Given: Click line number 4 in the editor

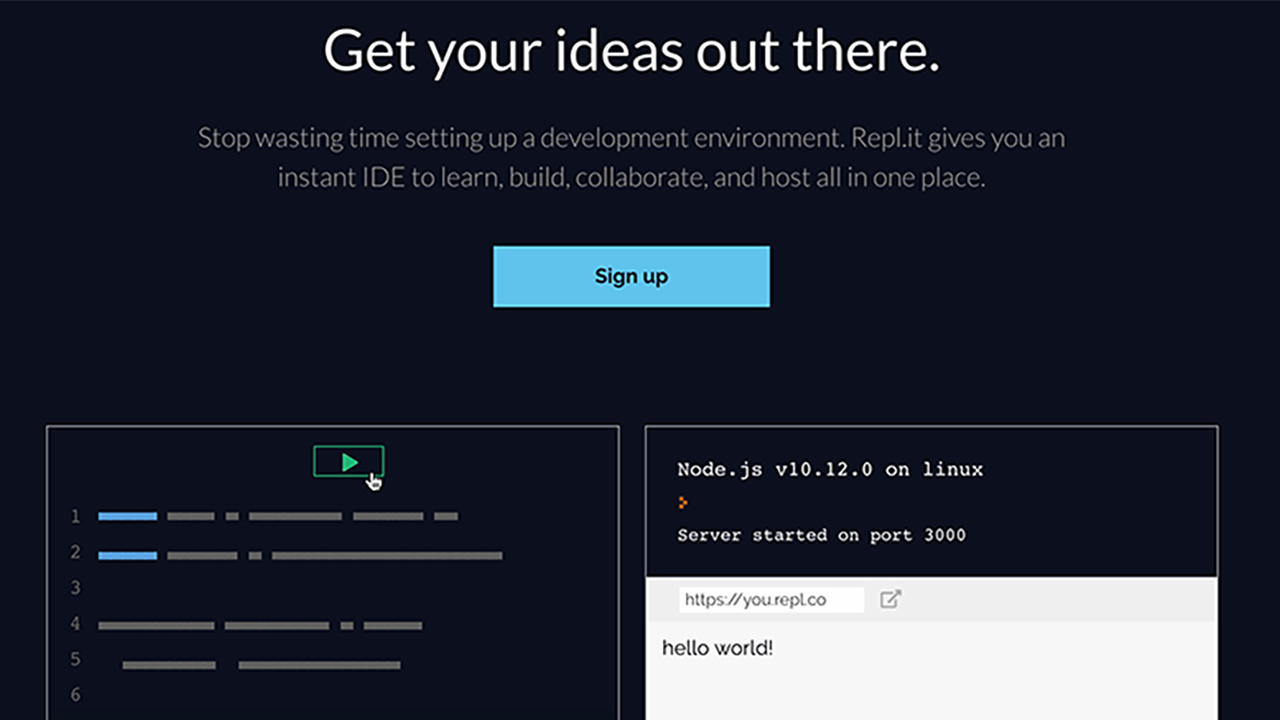Looking at the screenshot, I should (75, 624).
